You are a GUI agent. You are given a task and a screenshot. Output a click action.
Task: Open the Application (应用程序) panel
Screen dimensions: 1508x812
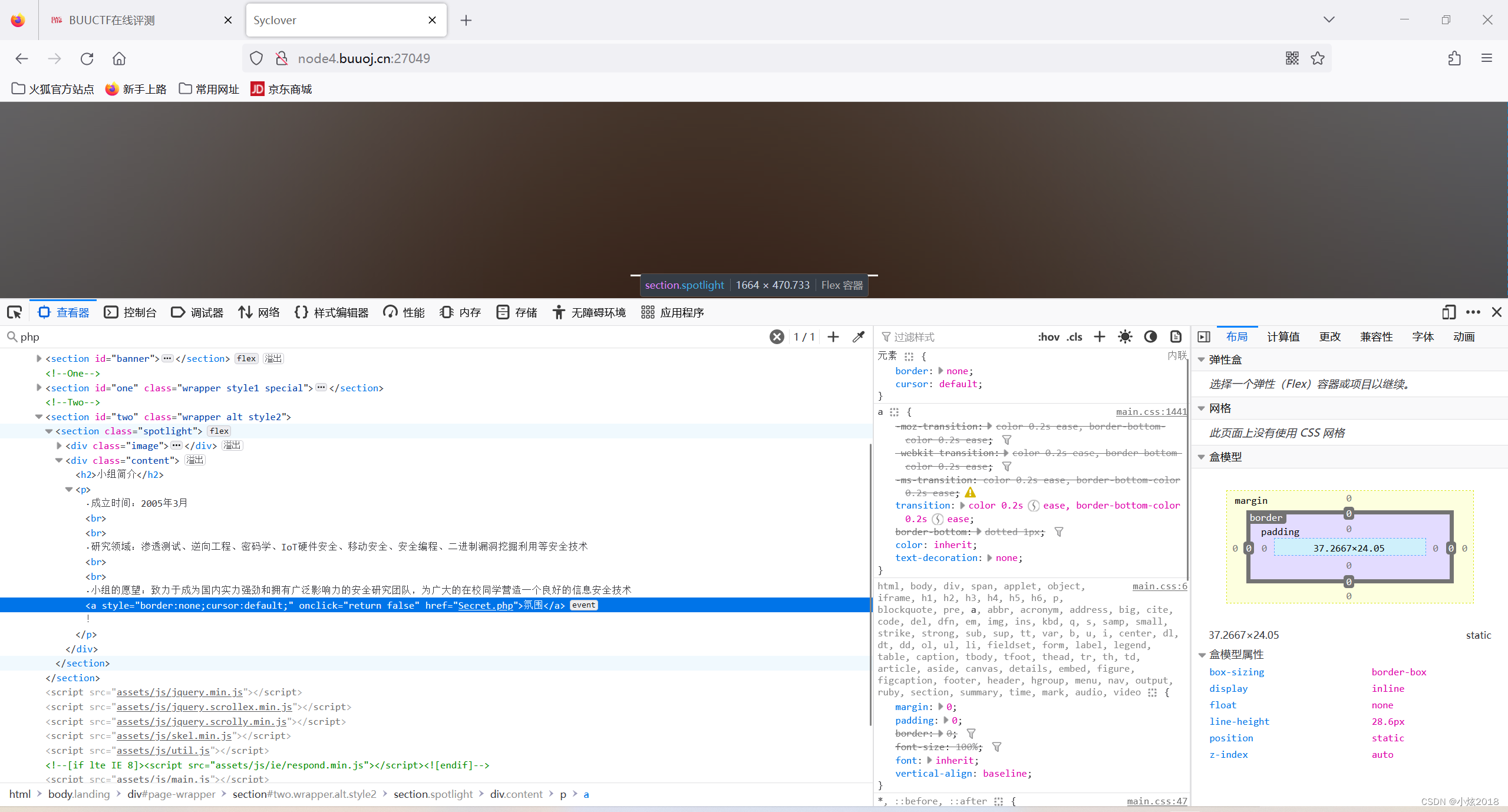pyautogui.click(x=673, y=312)
